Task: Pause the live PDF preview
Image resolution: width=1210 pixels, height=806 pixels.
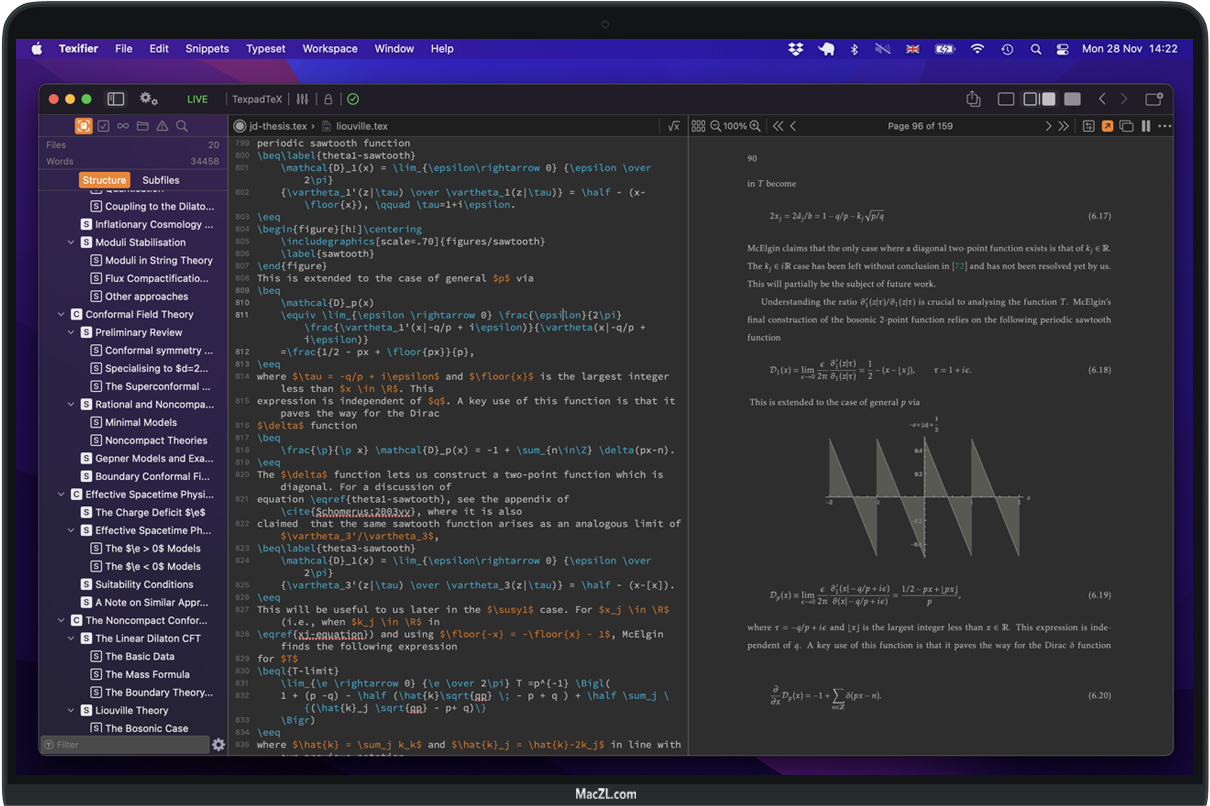Action: [x=1146, y=126]
